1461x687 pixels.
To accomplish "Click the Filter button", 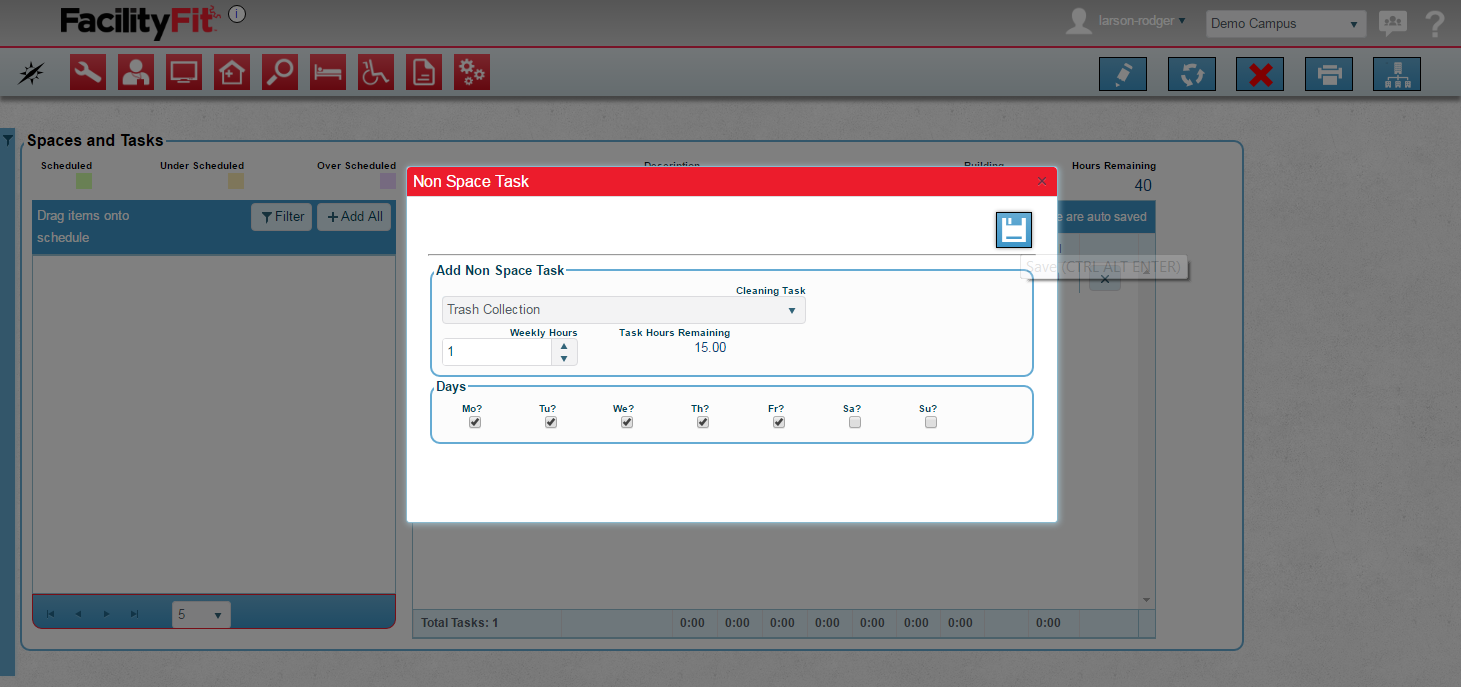I will click(x=282, y=217).
